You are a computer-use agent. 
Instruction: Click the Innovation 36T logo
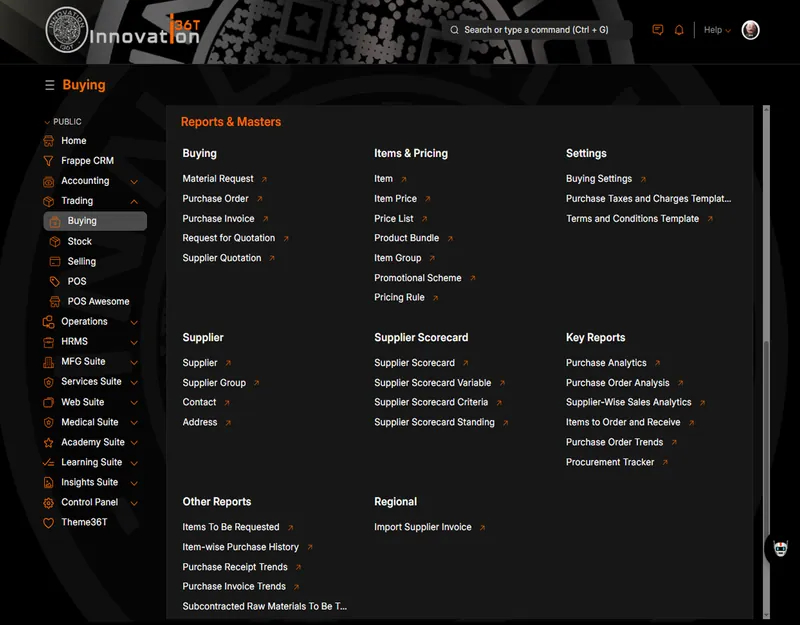(122, 31)
